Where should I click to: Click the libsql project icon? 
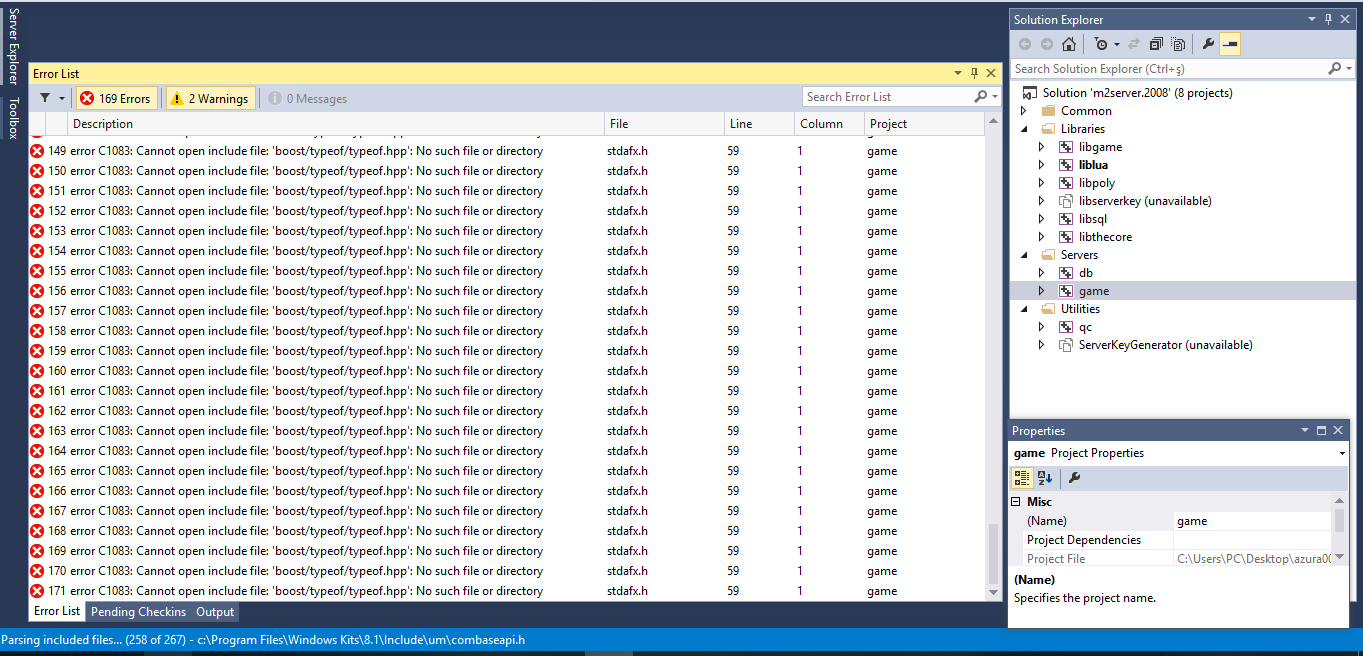point(1065,219)
